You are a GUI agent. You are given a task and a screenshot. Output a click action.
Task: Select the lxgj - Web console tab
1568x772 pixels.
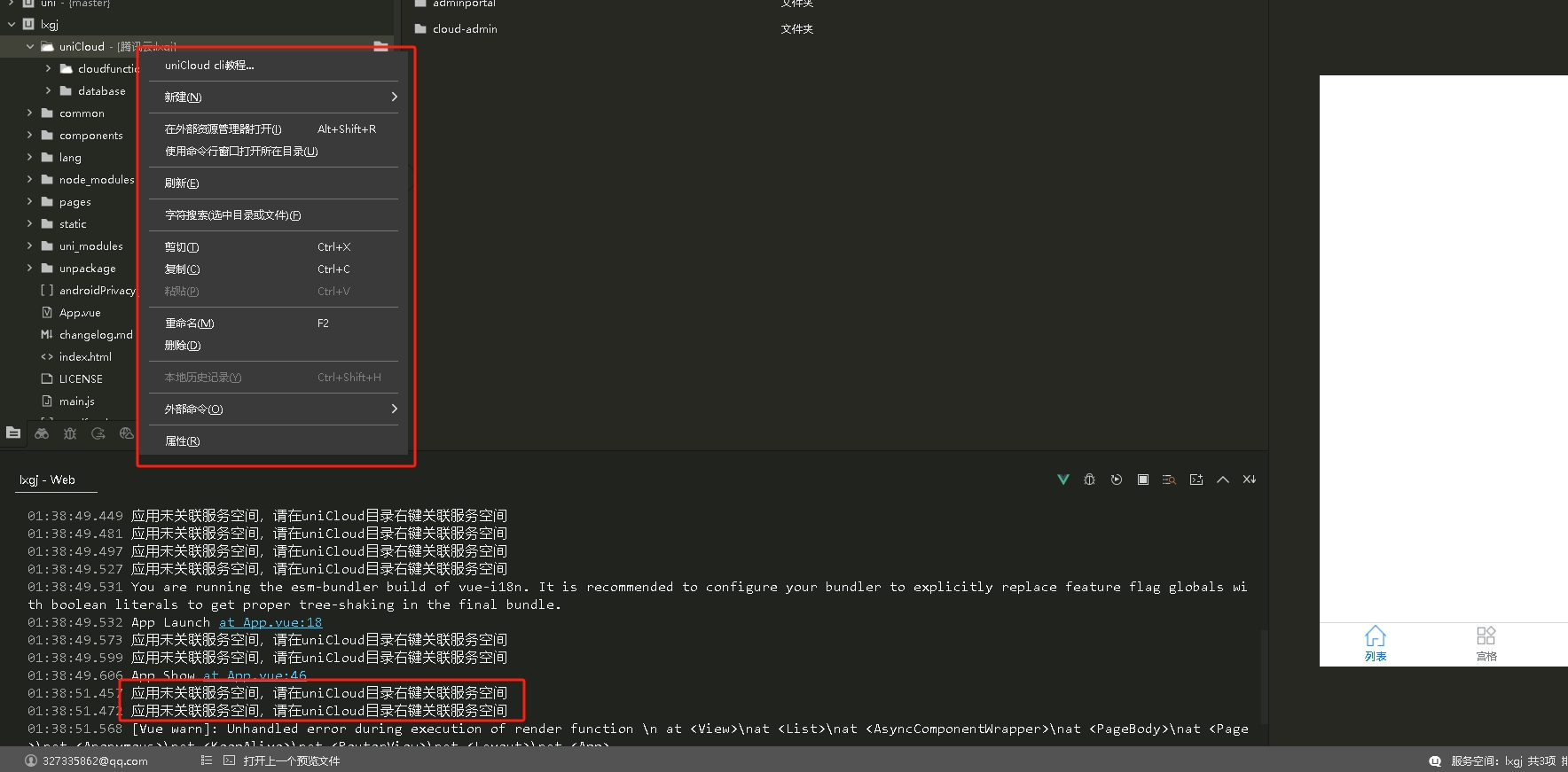pyautogui.click(x=48, y=480)
